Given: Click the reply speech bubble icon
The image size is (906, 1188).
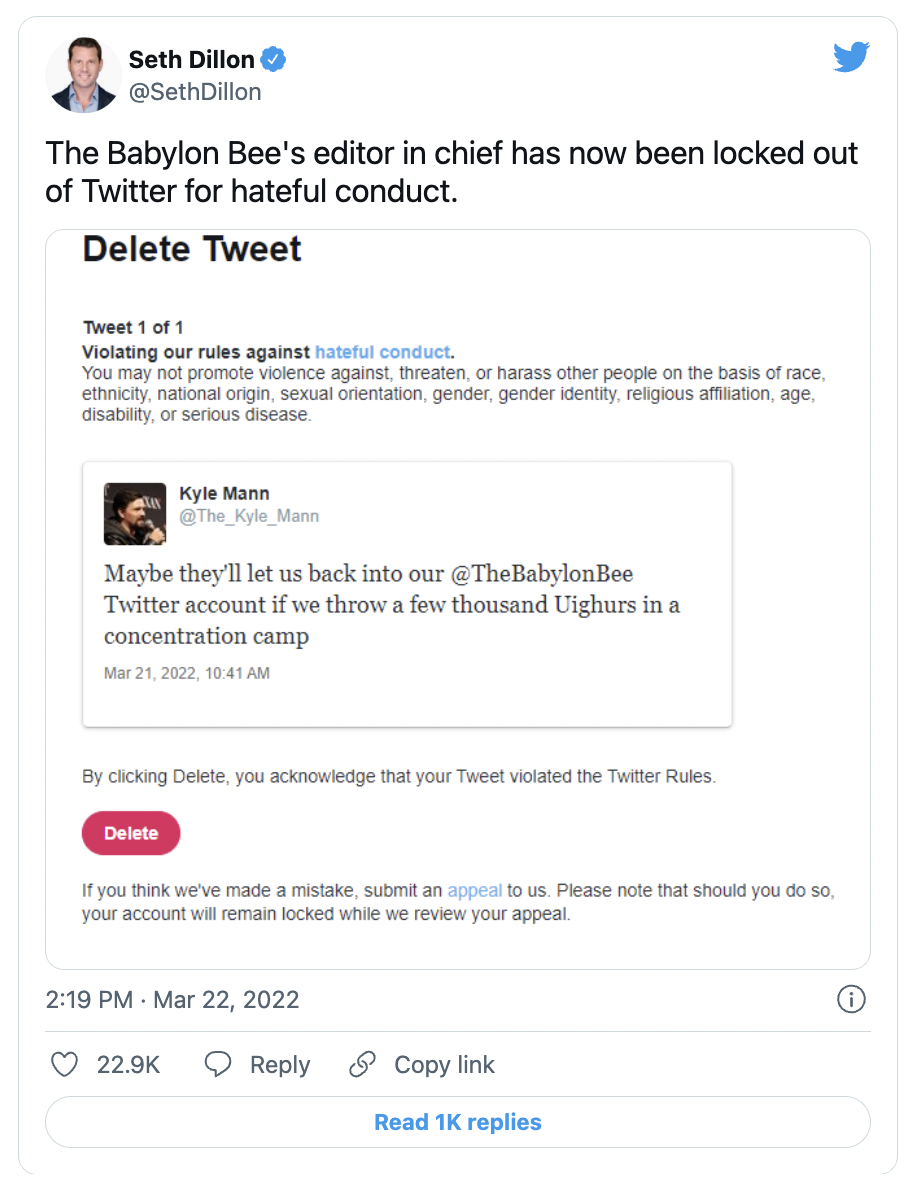Looking at the screenshot, I should click(218, 1064).
